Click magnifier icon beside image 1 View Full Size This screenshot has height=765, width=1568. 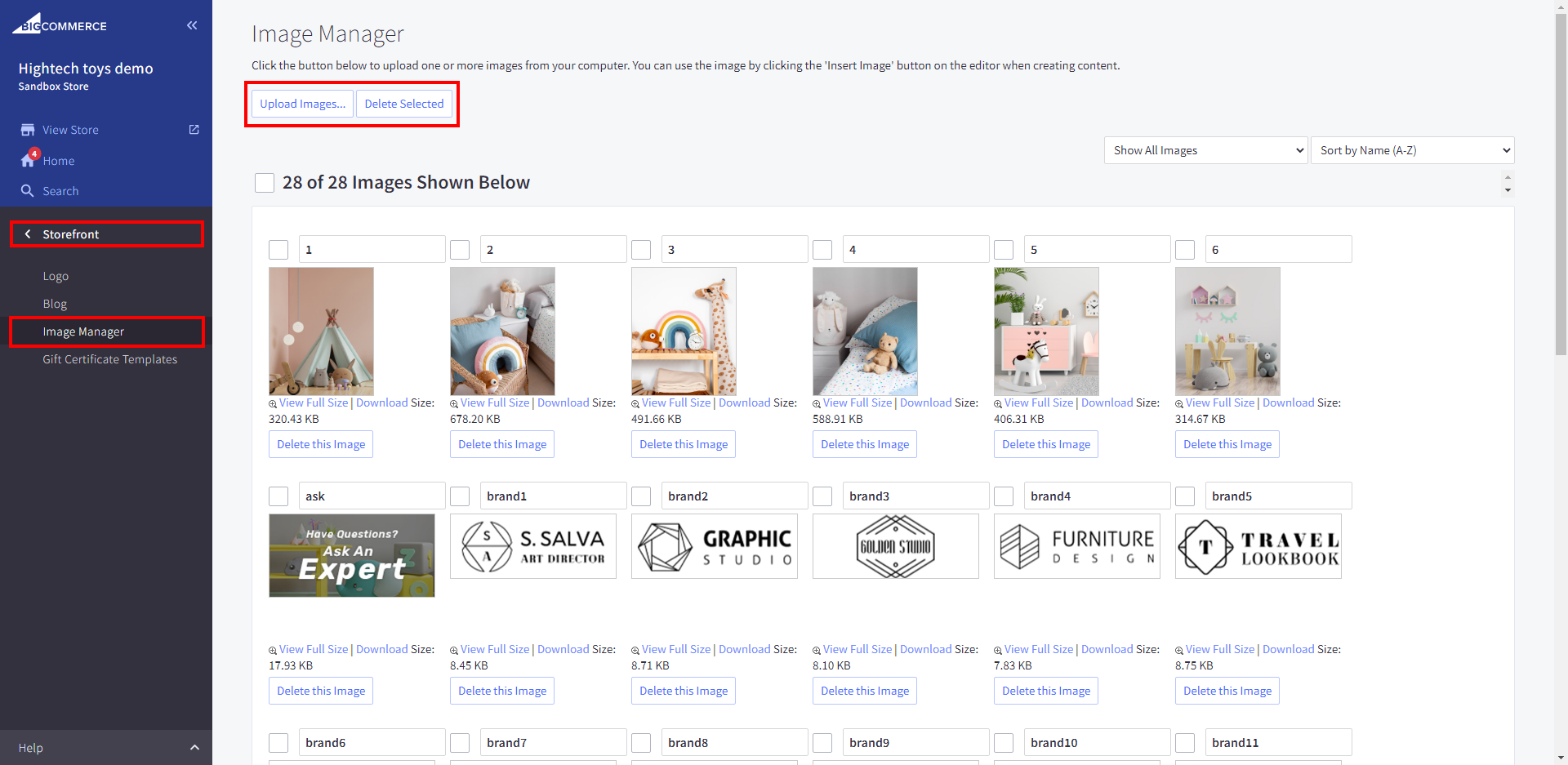273,404
